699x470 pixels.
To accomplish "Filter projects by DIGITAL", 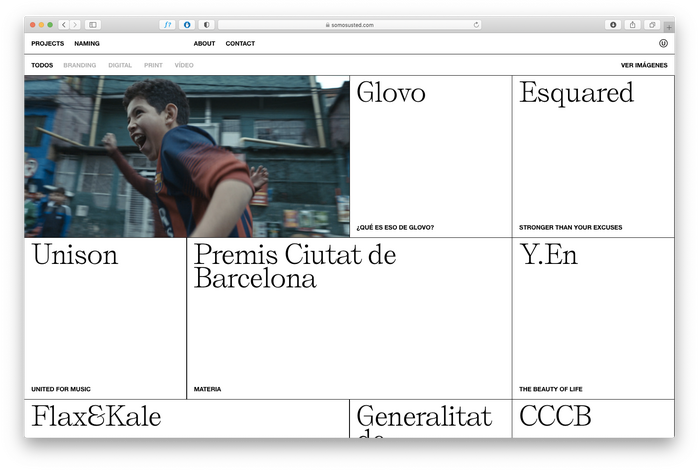I will [120, 65].
